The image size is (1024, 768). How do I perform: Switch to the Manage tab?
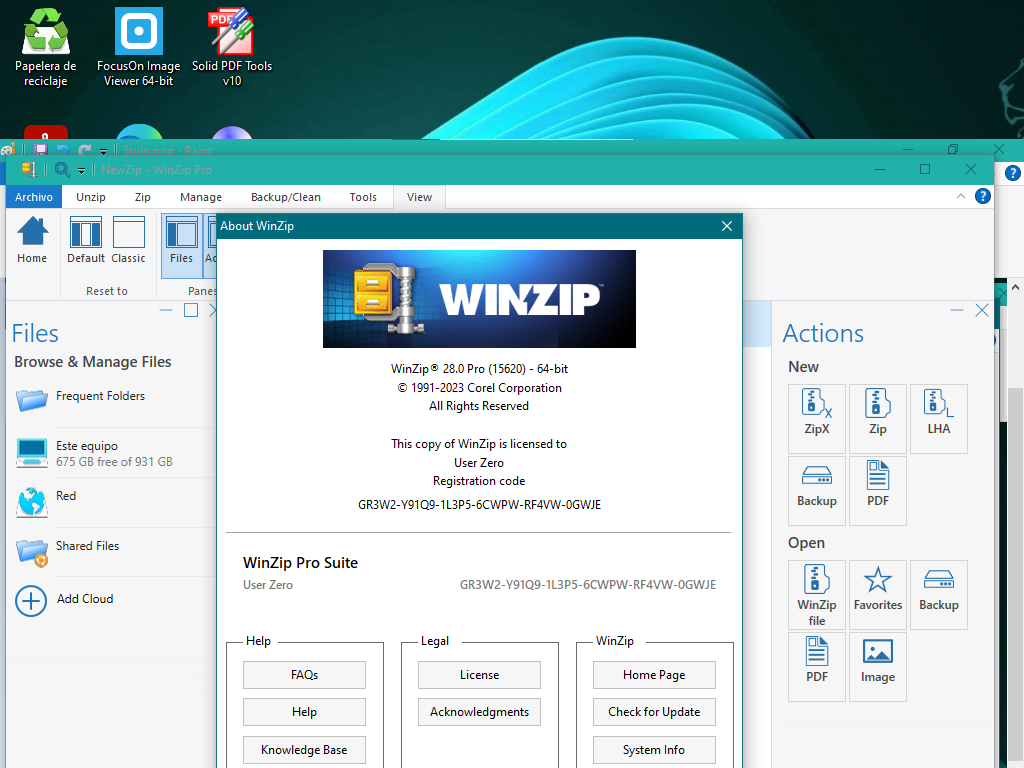(200, 197)
